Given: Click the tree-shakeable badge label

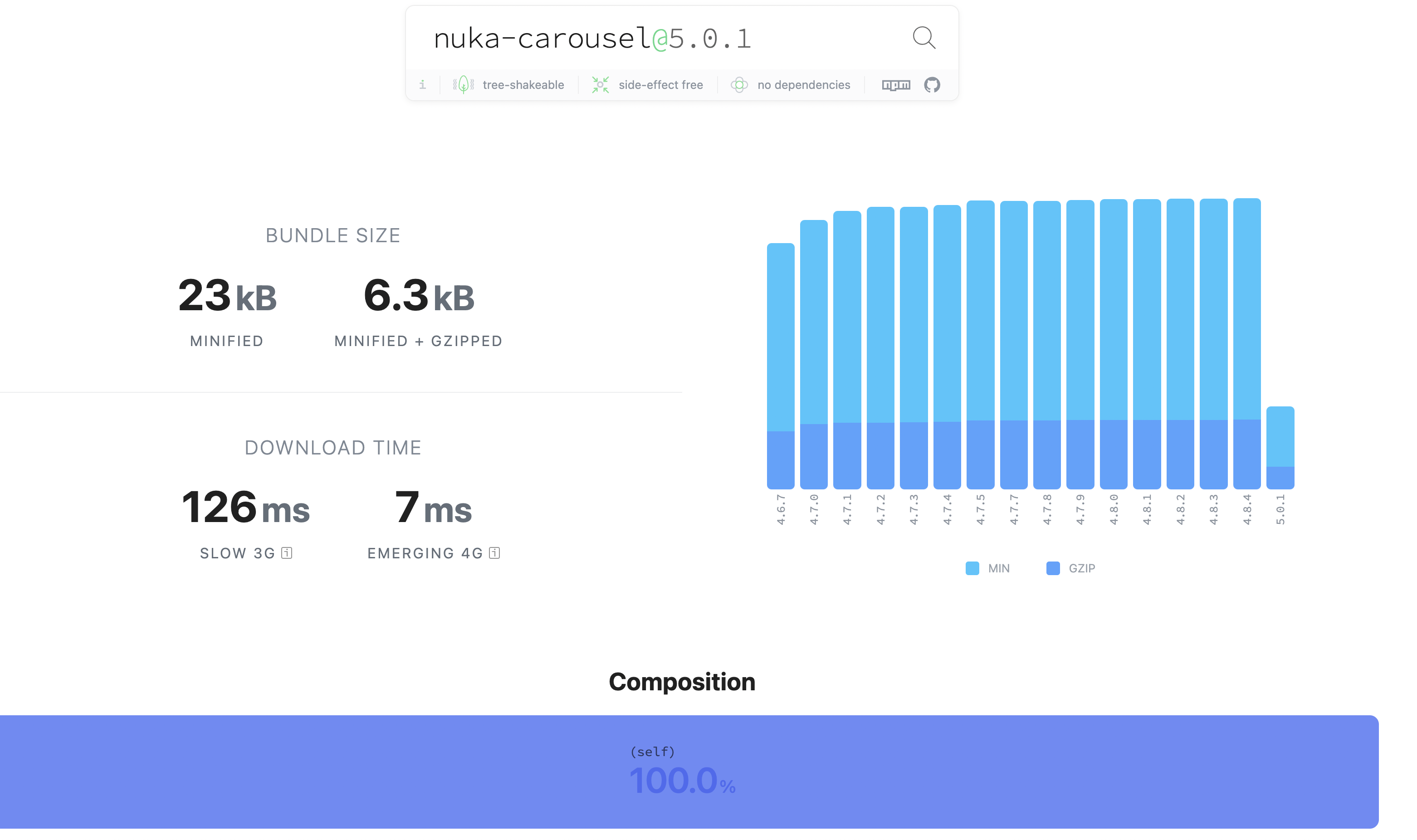Looking at the screenshot, I should (523, 84).
